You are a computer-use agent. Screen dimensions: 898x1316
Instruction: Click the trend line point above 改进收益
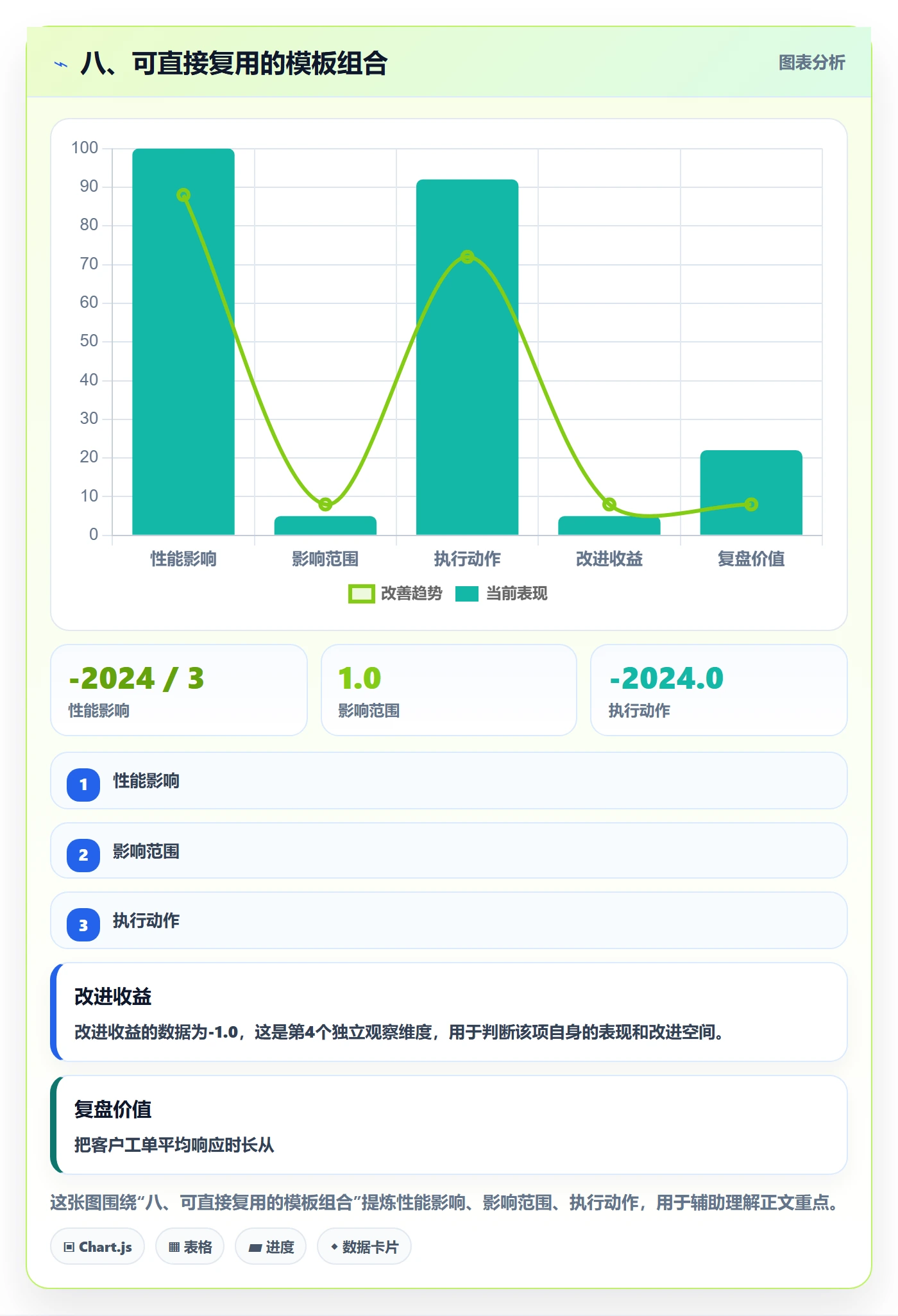pyautogui.click(x=609, y=504)
